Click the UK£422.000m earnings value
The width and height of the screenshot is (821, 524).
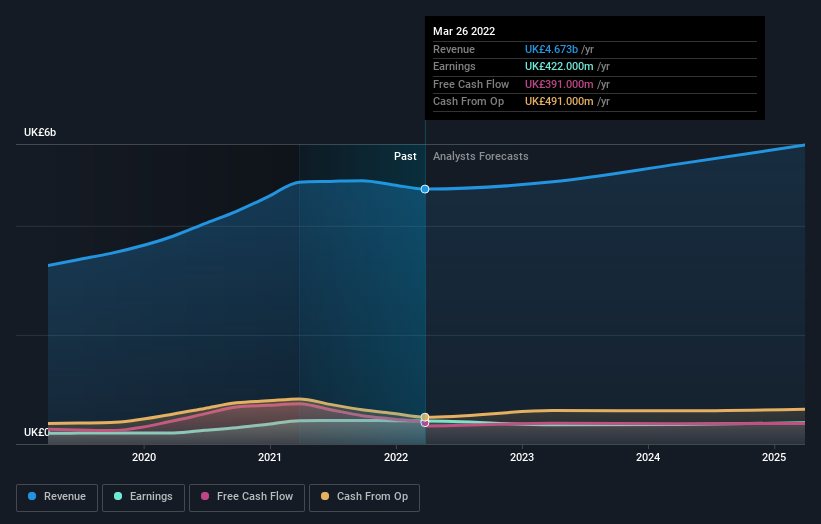coord(559,66)
